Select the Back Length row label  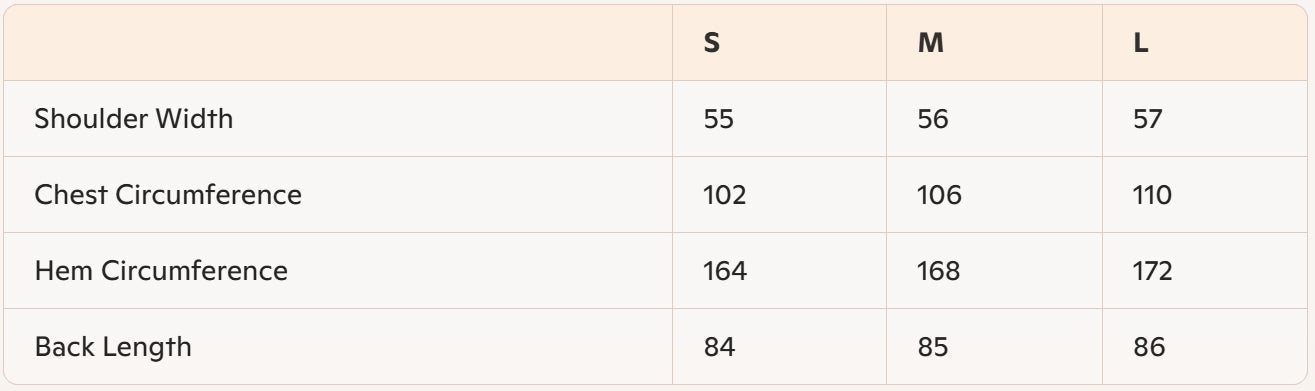click(113, 348)
